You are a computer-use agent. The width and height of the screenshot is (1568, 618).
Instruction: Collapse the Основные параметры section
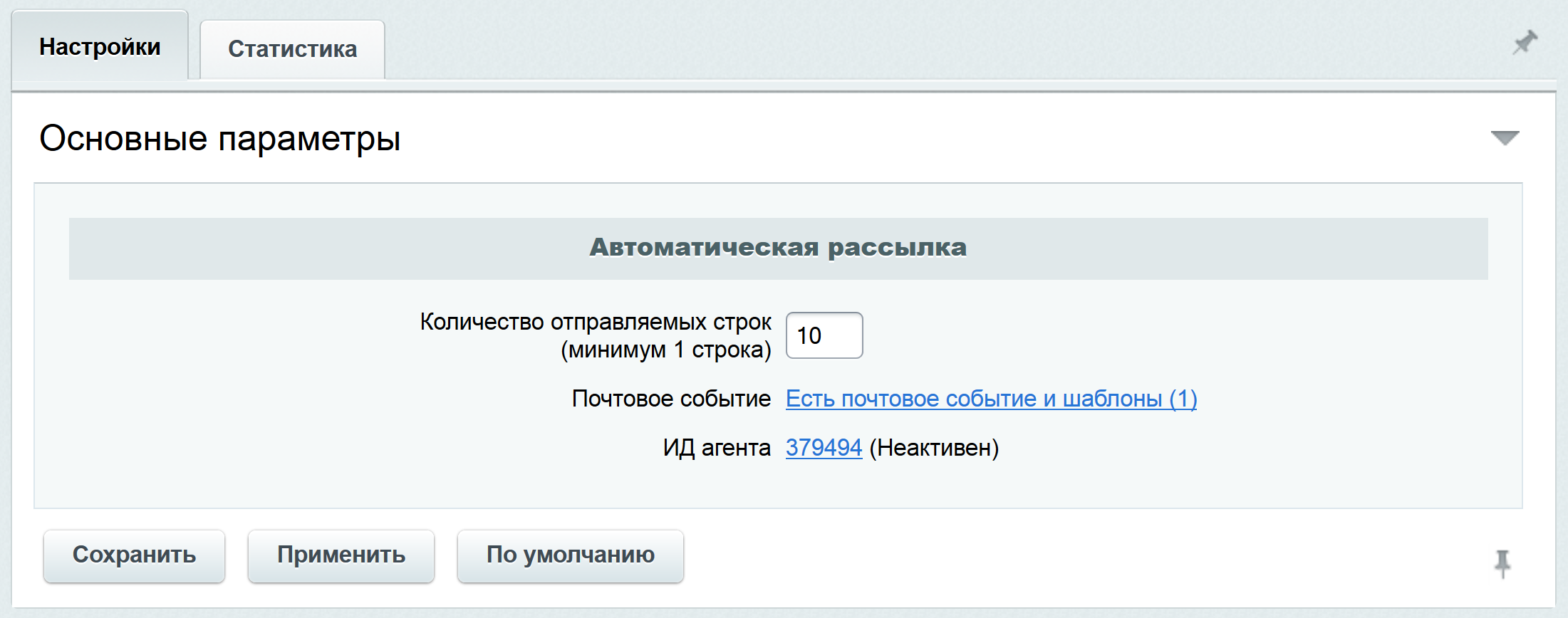[x=1505, y=137]
